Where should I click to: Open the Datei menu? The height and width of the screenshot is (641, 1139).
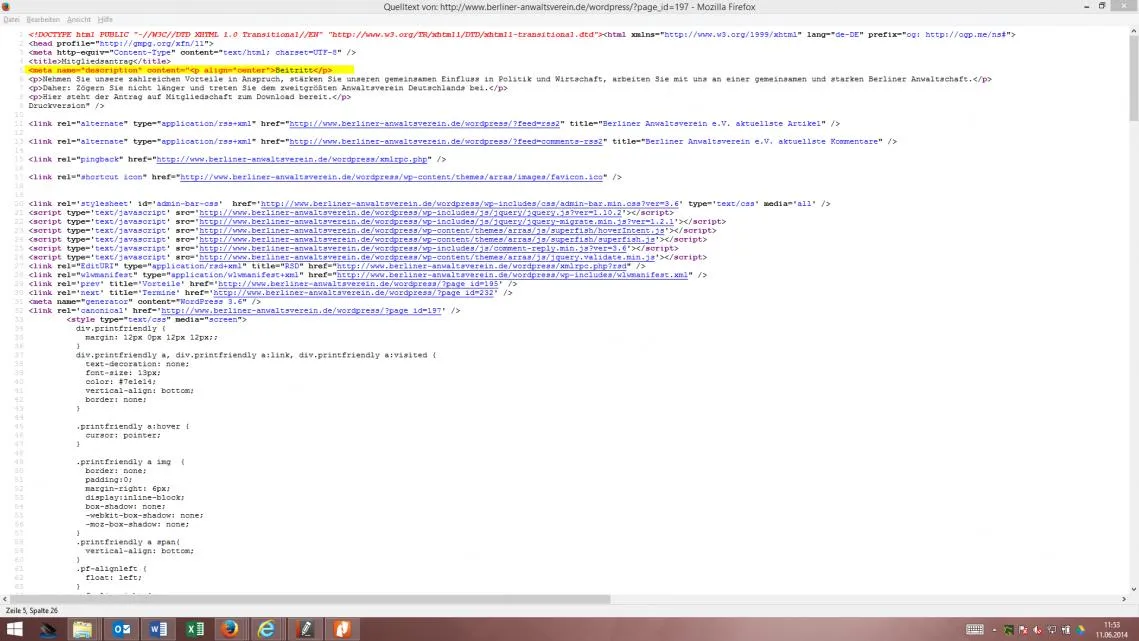[11, 20]
